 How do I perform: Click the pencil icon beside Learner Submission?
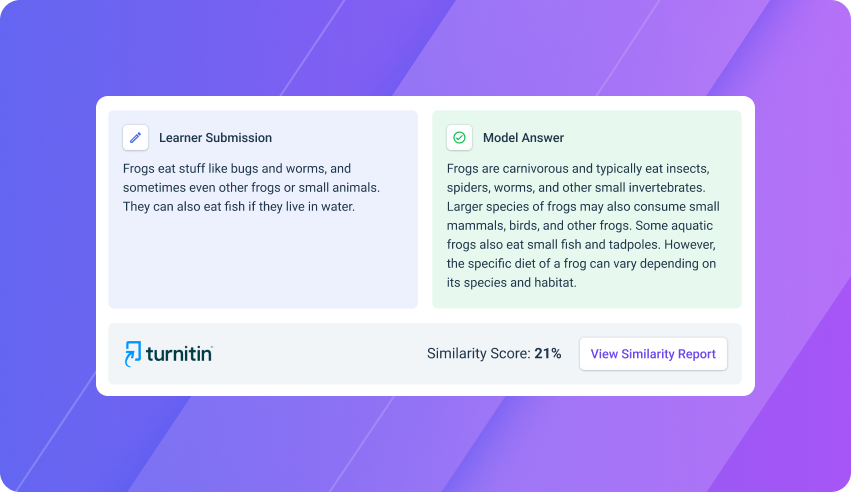[x=135, y=137]
